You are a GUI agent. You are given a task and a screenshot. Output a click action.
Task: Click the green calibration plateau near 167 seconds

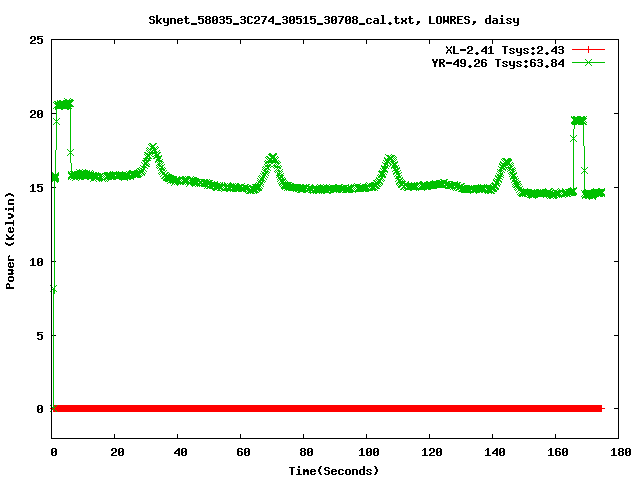[579, 120]
